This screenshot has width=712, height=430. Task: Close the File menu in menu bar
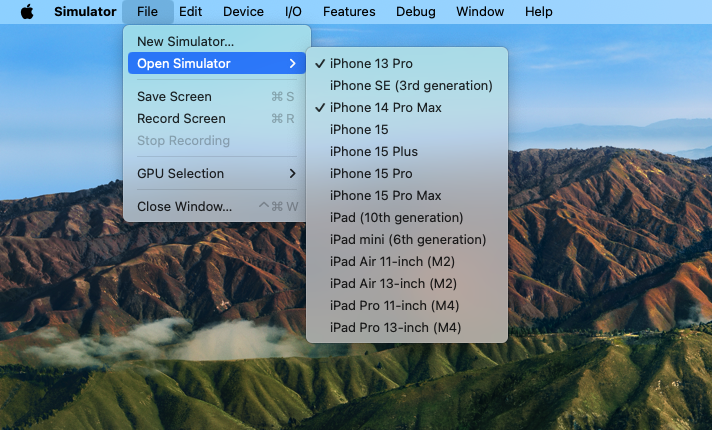(148, 12)
